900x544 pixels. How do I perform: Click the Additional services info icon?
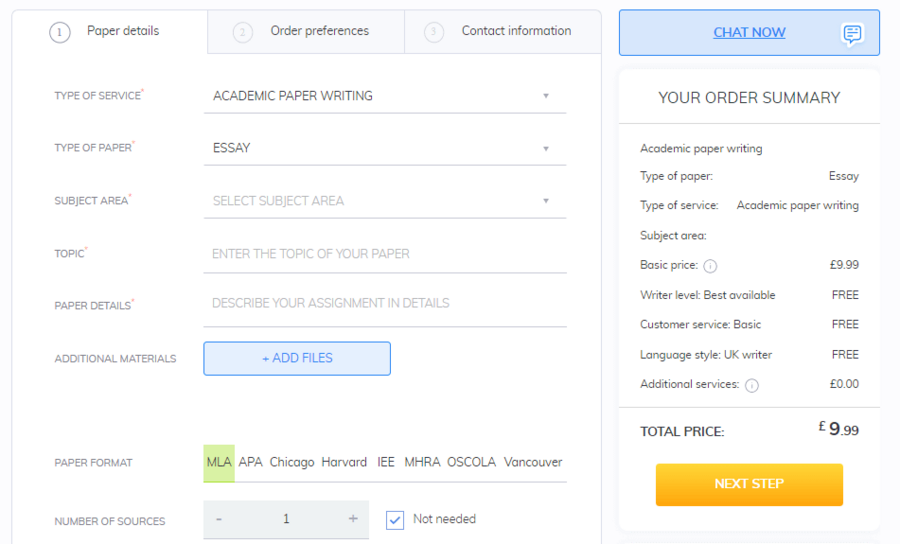(x=751, y=386)
